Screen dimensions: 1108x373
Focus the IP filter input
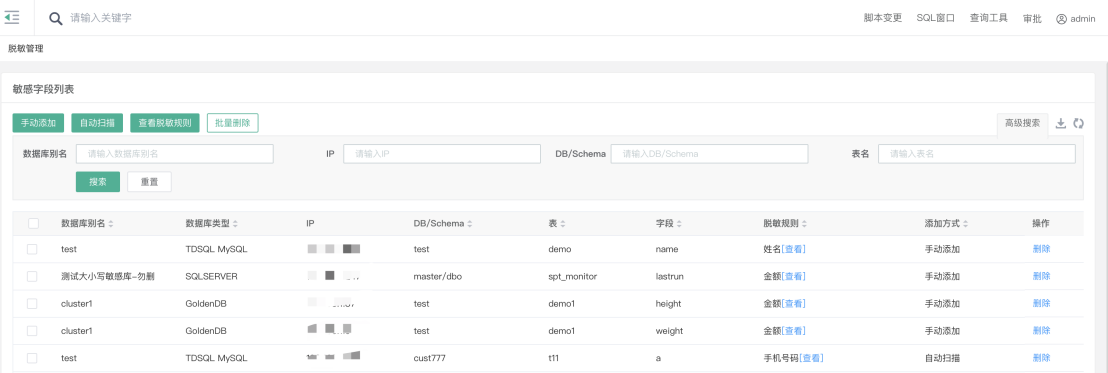click(442, 153)
